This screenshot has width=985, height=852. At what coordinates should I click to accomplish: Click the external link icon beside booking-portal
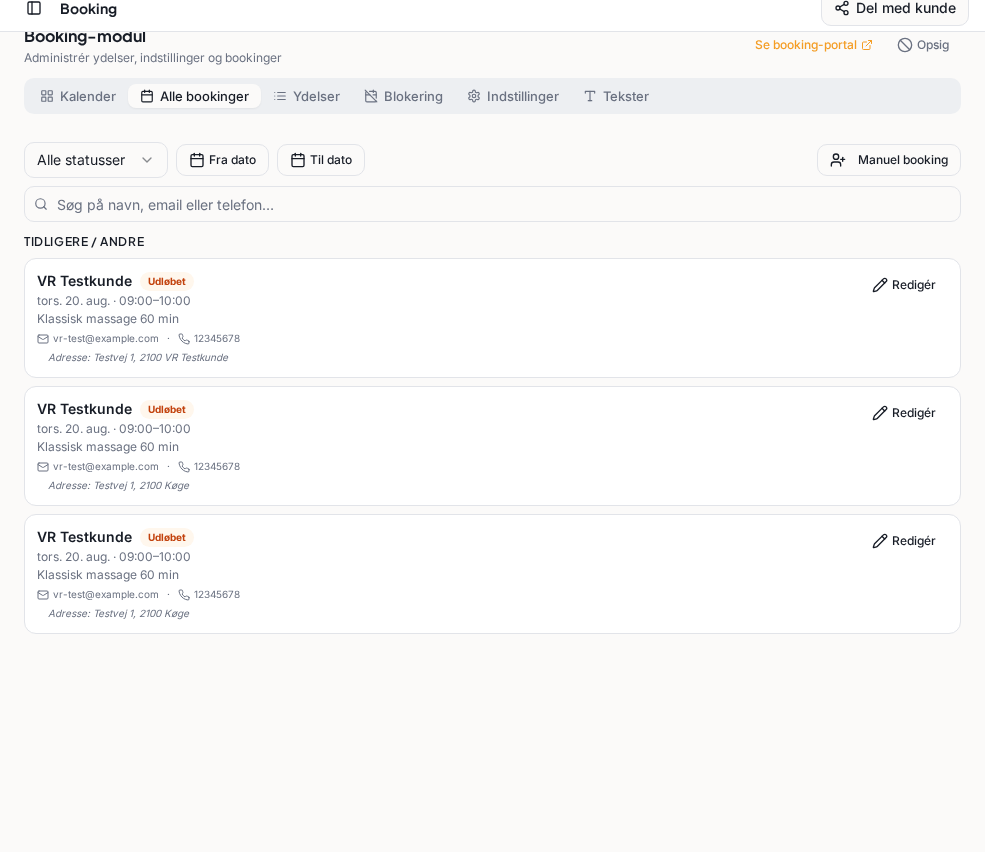coord(867,45)
